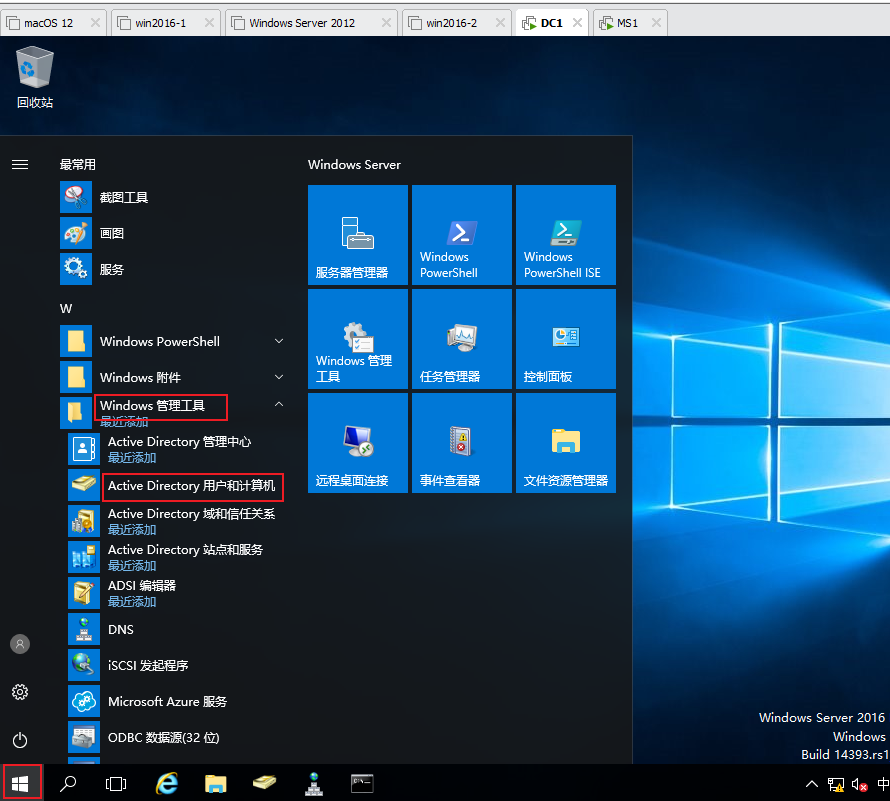Click the muted volume tray icon
The height and width of the screenshot is (801, 890).
[859, 785]
